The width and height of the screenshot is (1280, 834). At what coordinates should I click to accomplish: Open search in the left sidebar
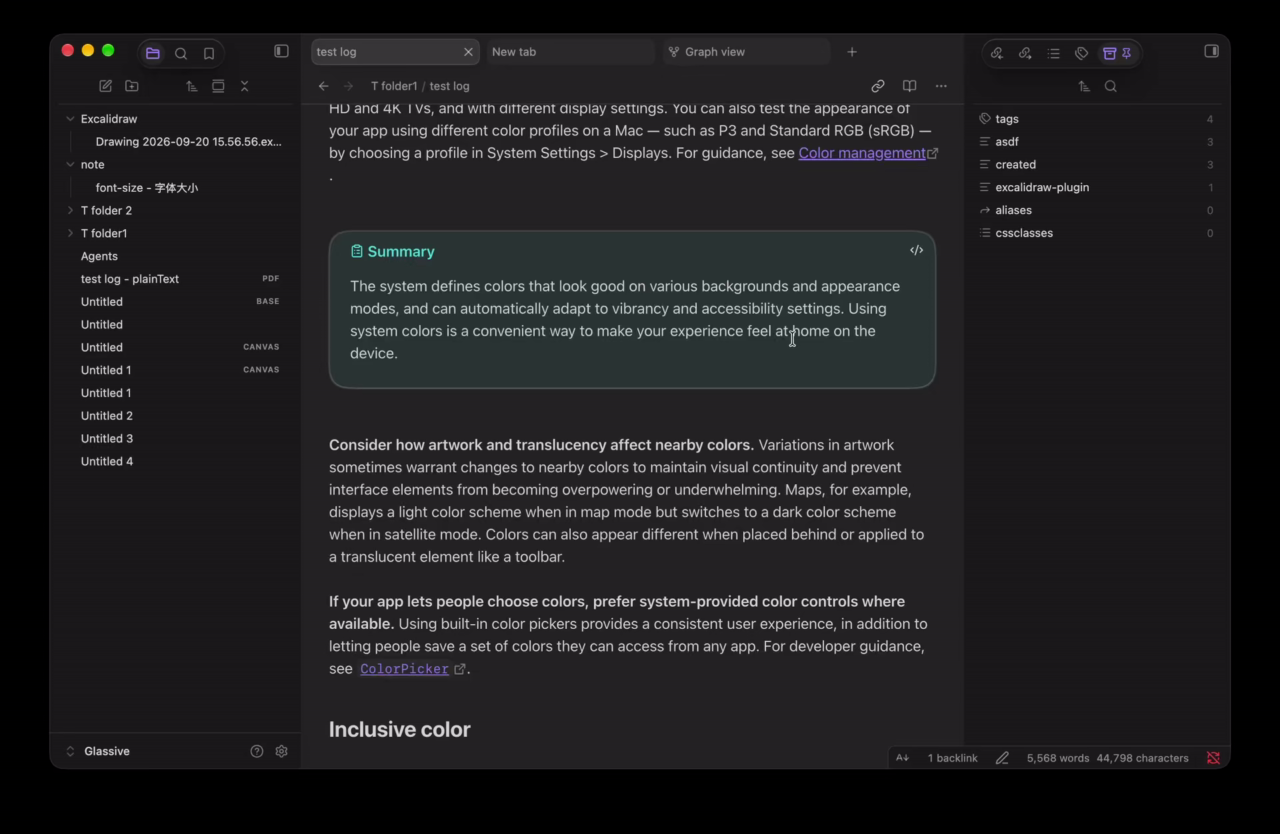[x=181, y=53]
